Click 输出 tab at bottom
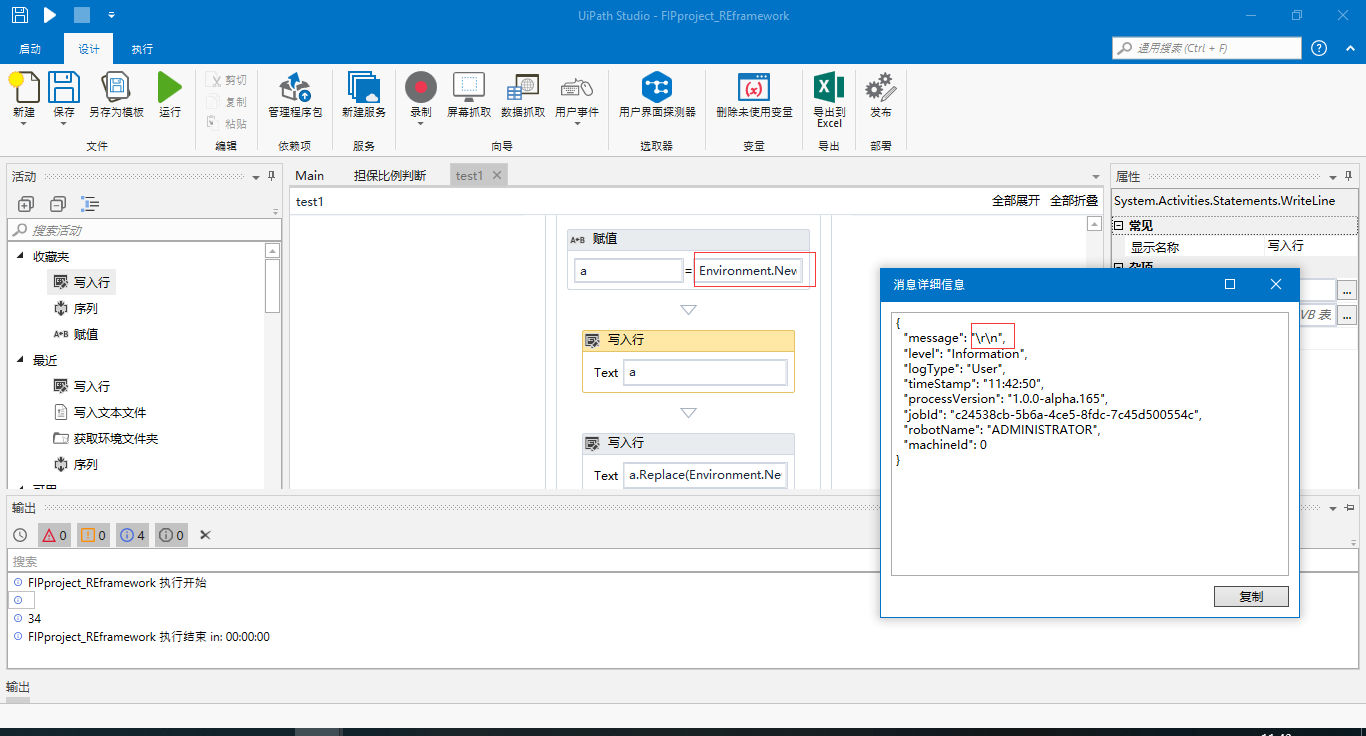The height and width of the screenshot is (736, 1366). pyautogui.click(x=18, y=687)
